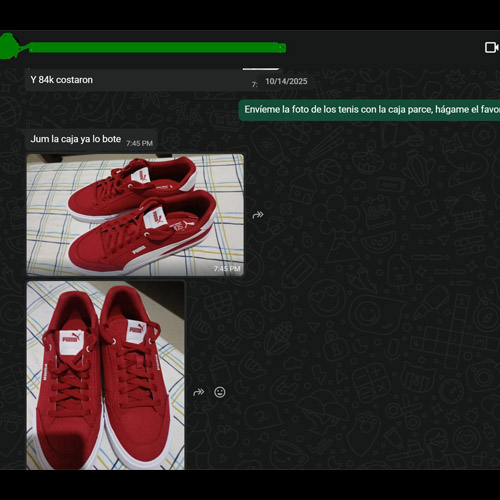This screenshot has height=500, width=500.
Task: React with emoji to the top-view photo
Action: pos(219,392)
